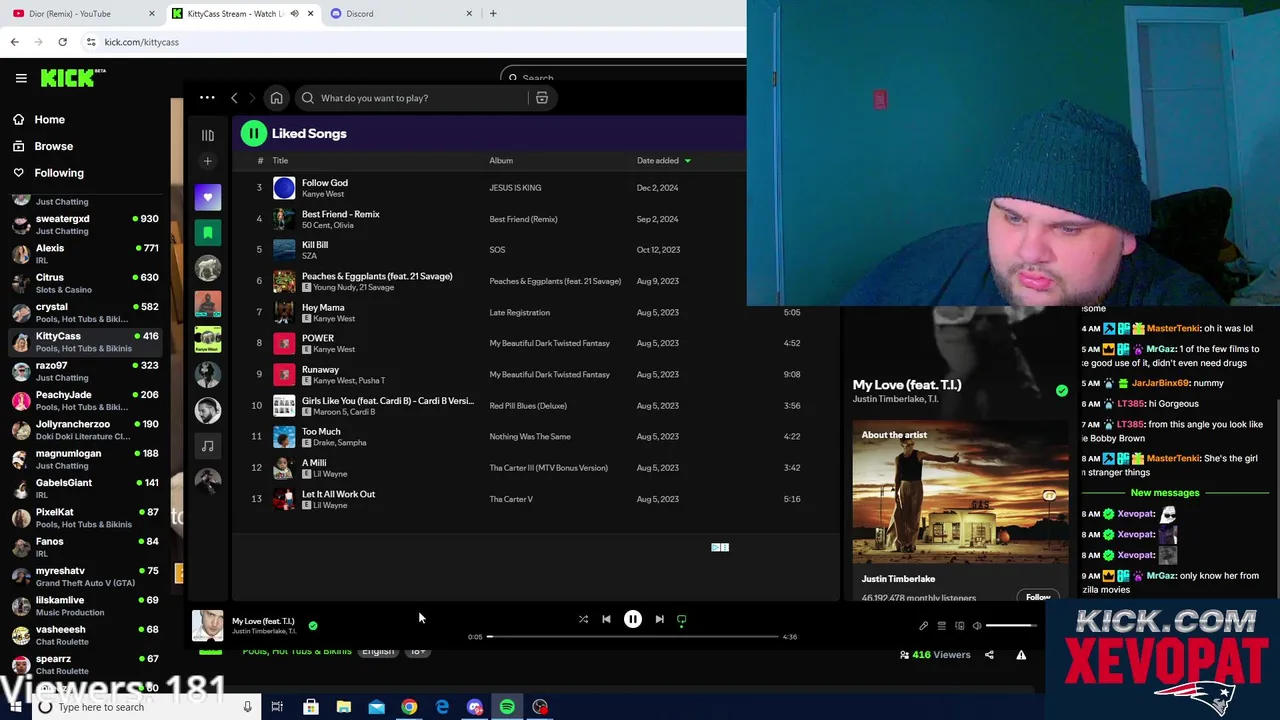Open Jollyrancherzoo channel in sidebar

[84, 429]
